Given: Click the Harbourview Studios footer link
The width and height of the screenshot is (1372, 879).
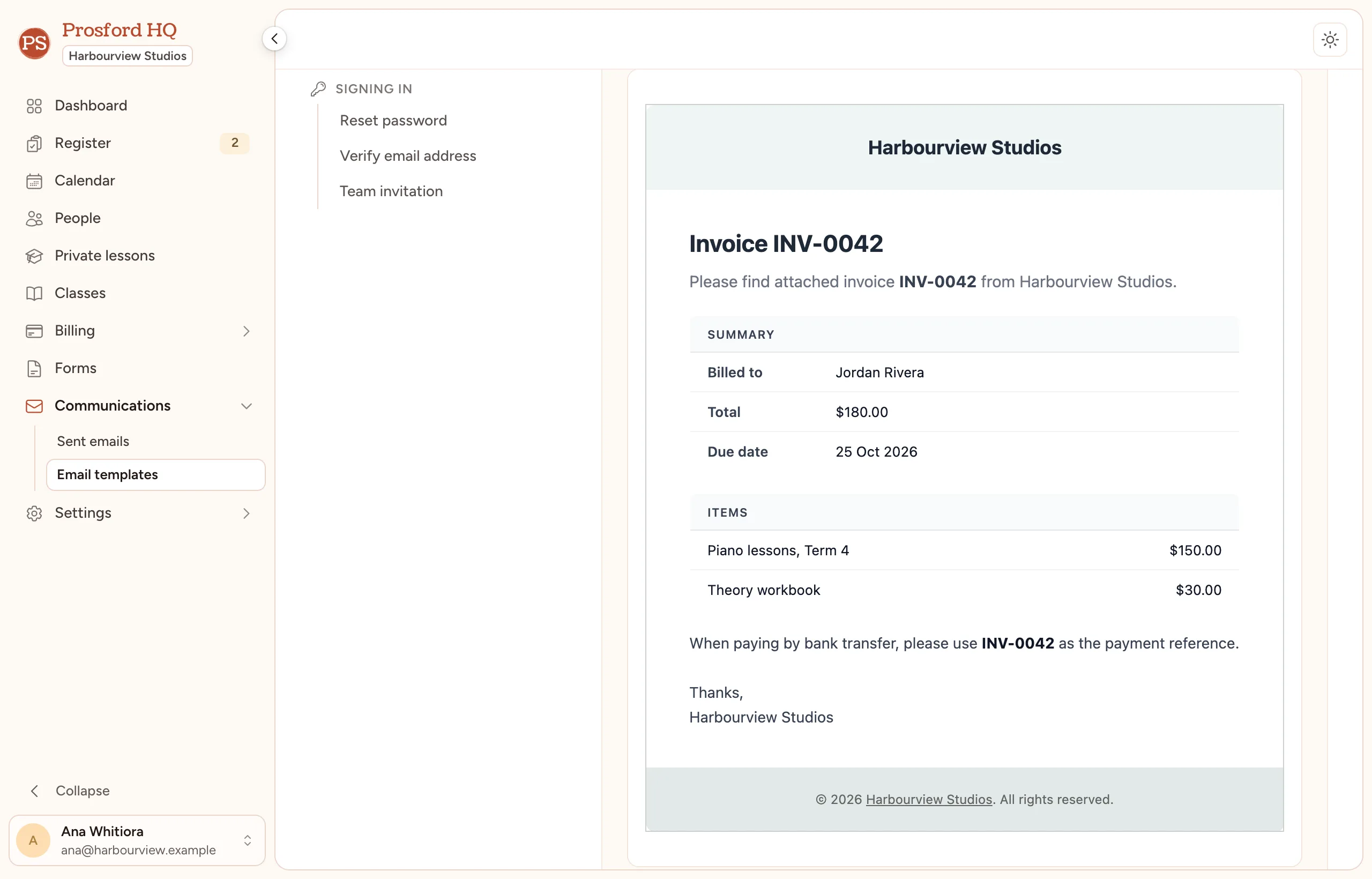Looking at the screenshot, I should [929, 799].
